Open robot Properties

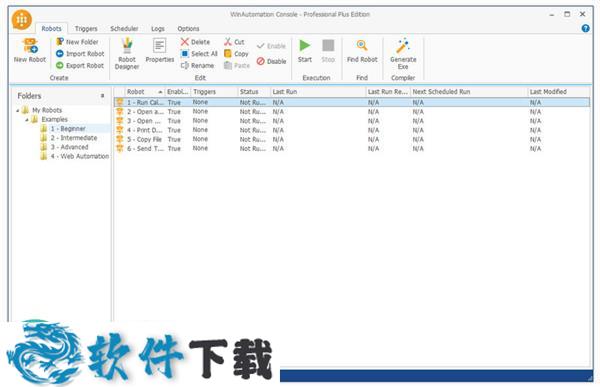coord(160,51)
